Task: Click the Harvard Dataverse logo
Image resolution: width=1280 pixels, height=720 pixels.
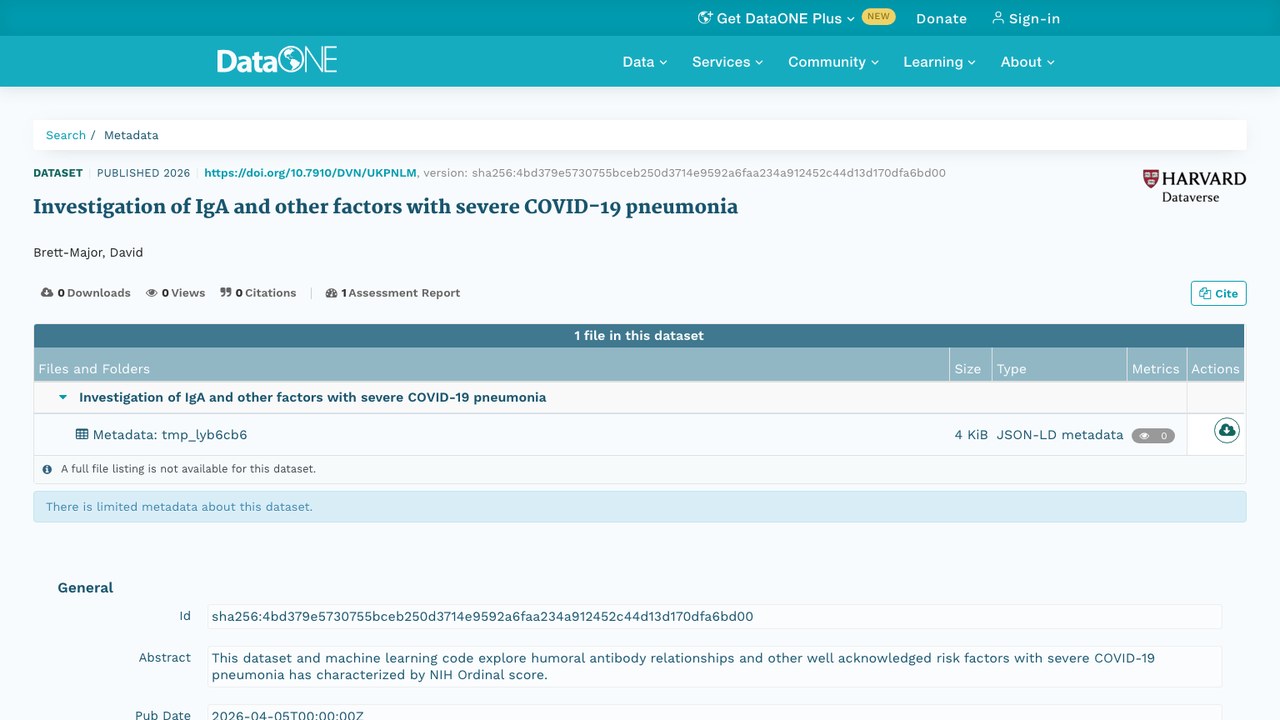Action: 1194,186
